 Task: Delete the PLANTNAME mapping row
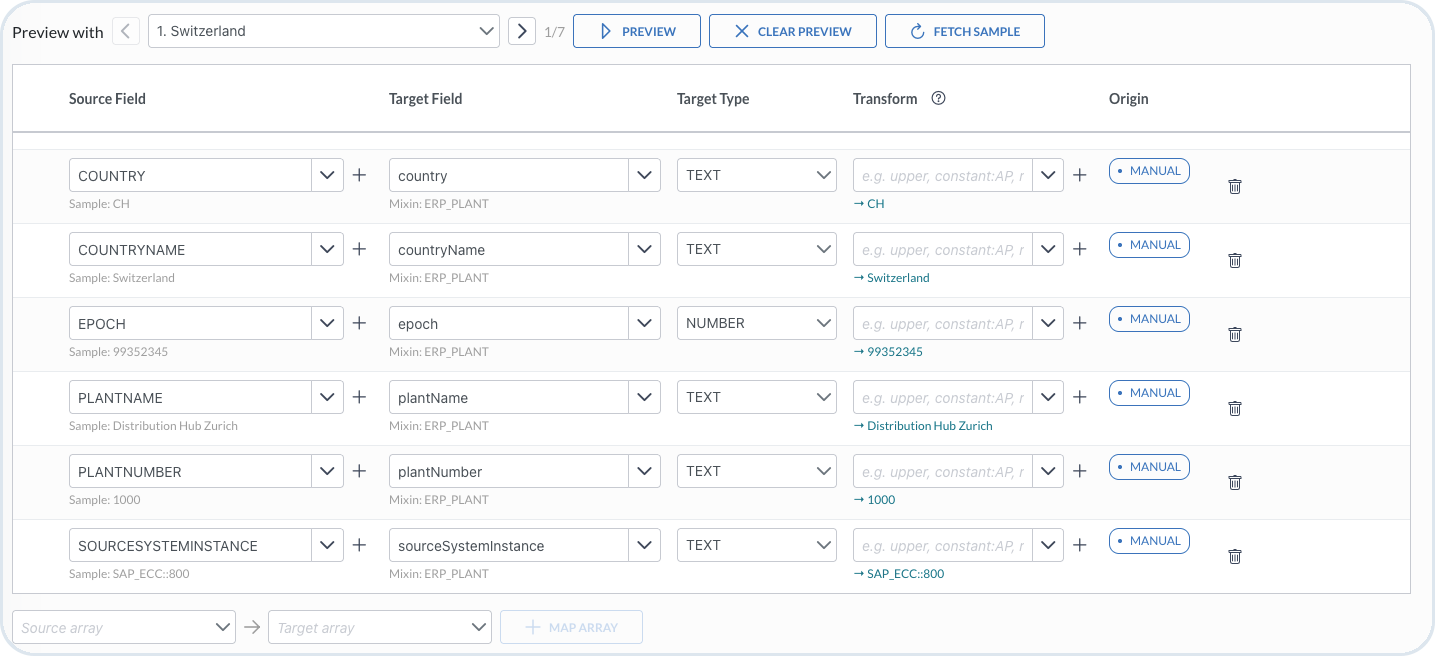tap(1234, 408)
